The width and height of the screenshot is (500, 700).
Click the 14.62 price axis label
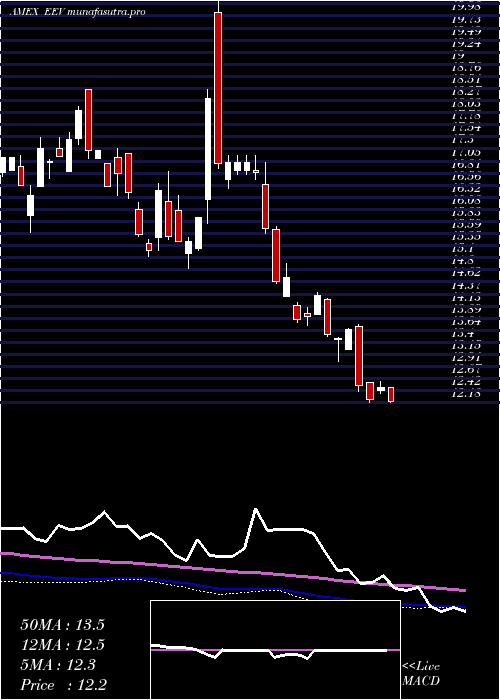point(466,273)
